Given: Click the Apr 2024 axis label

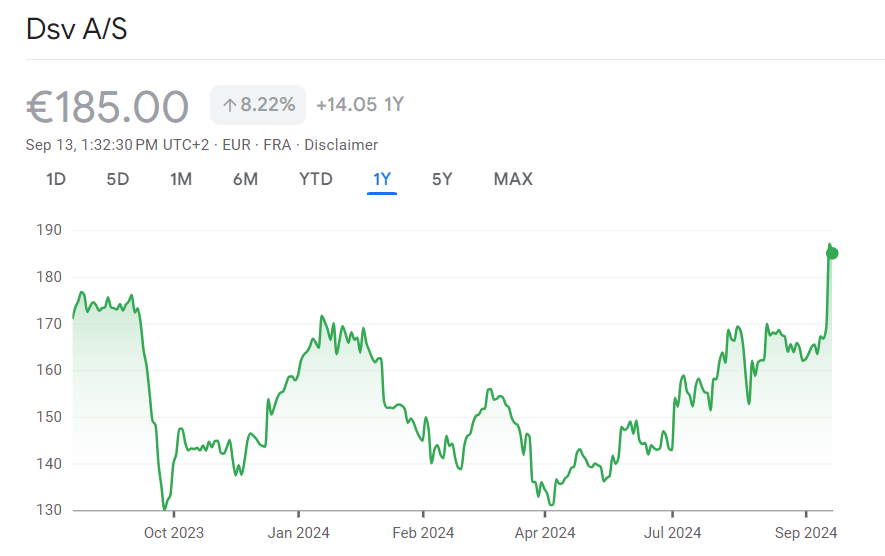Looking at the screenshot, I should pyautogui.click(x=545, y=533).
